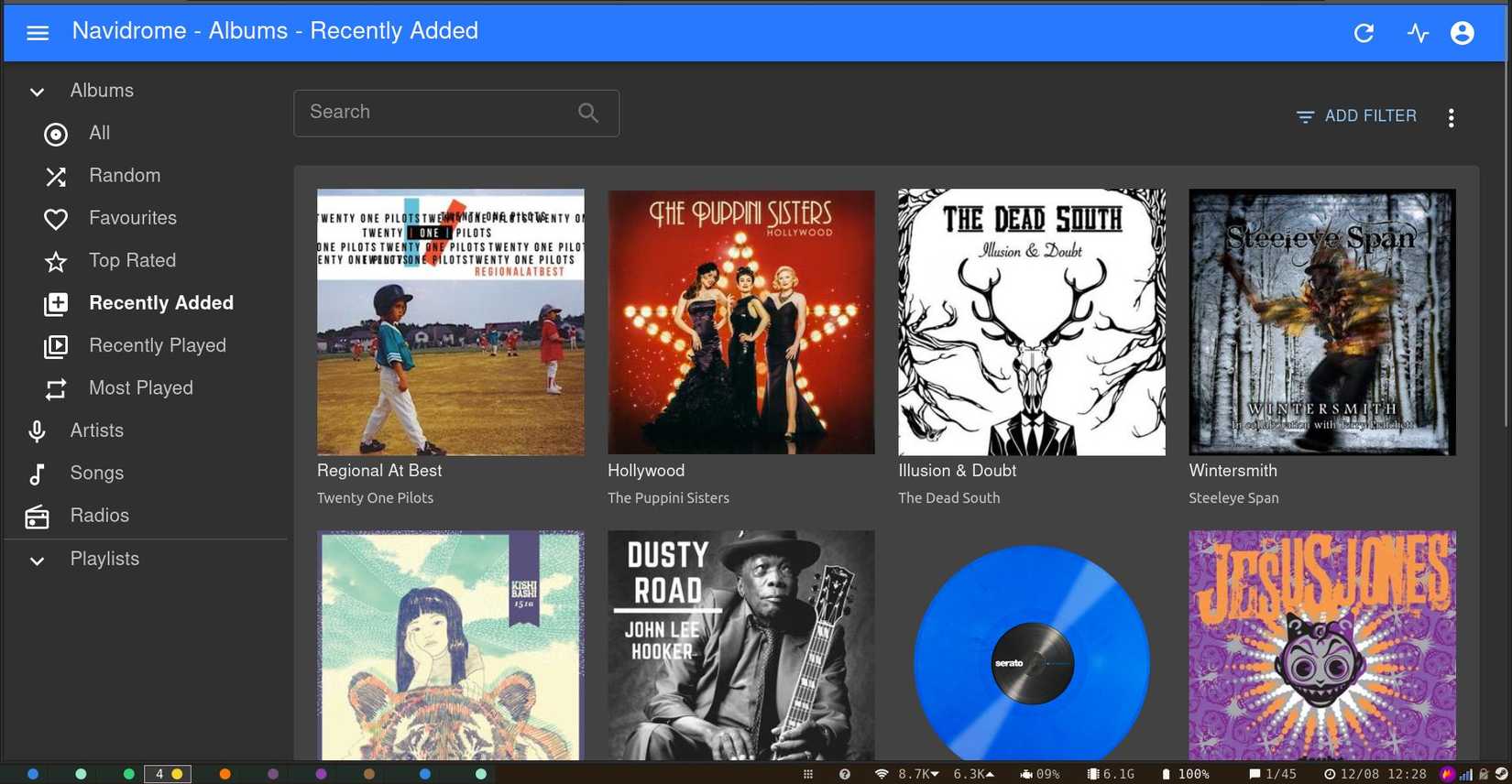Open the Illusion & Doubt album cover
Viewport: 1512px width, 784px height.
(x=1032, y=322)
